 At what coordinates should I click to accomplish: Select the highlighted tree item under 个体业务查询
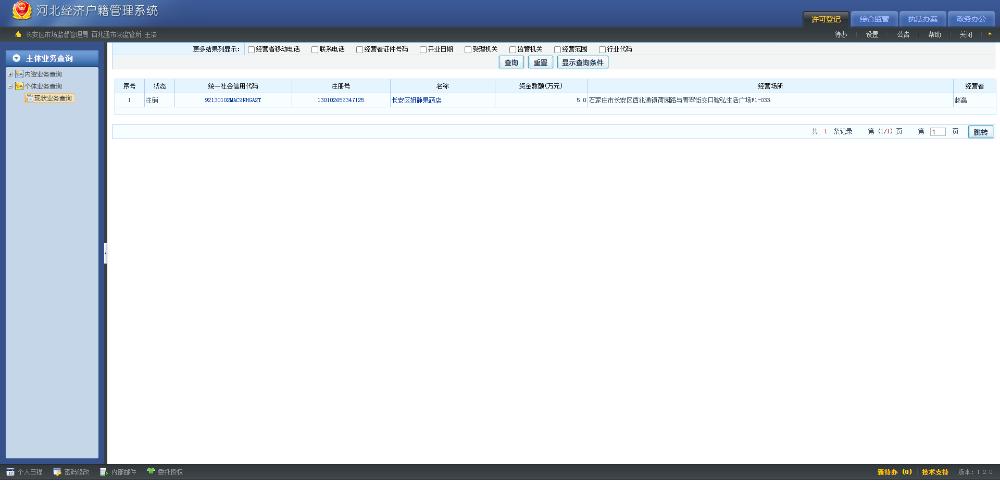tap(52, 98)
